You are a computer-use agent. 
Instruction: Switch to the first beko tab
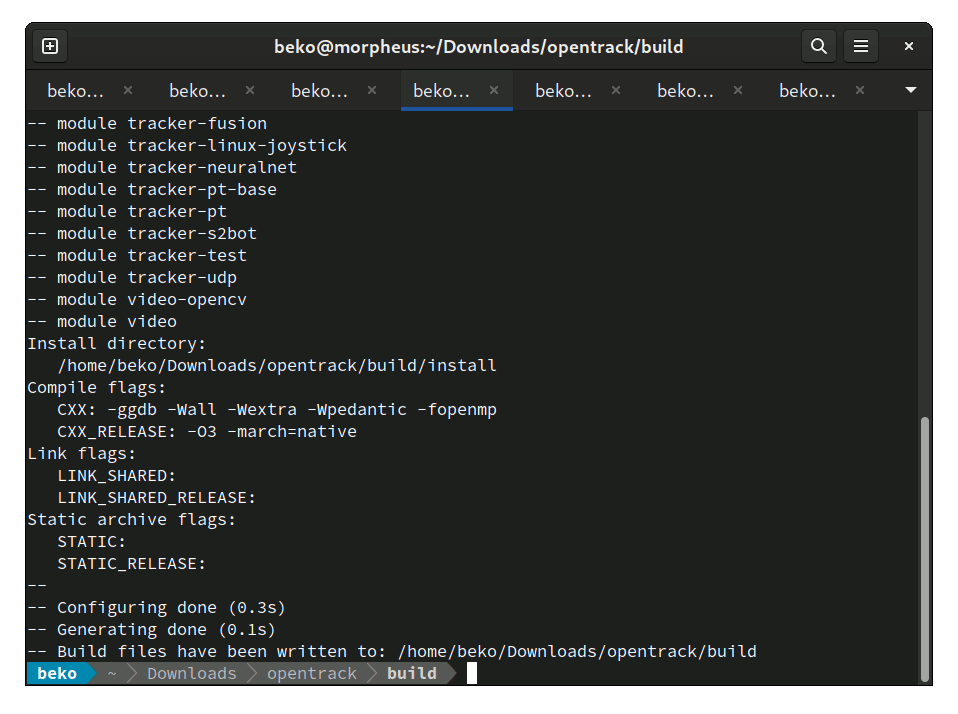click(75, 91)
